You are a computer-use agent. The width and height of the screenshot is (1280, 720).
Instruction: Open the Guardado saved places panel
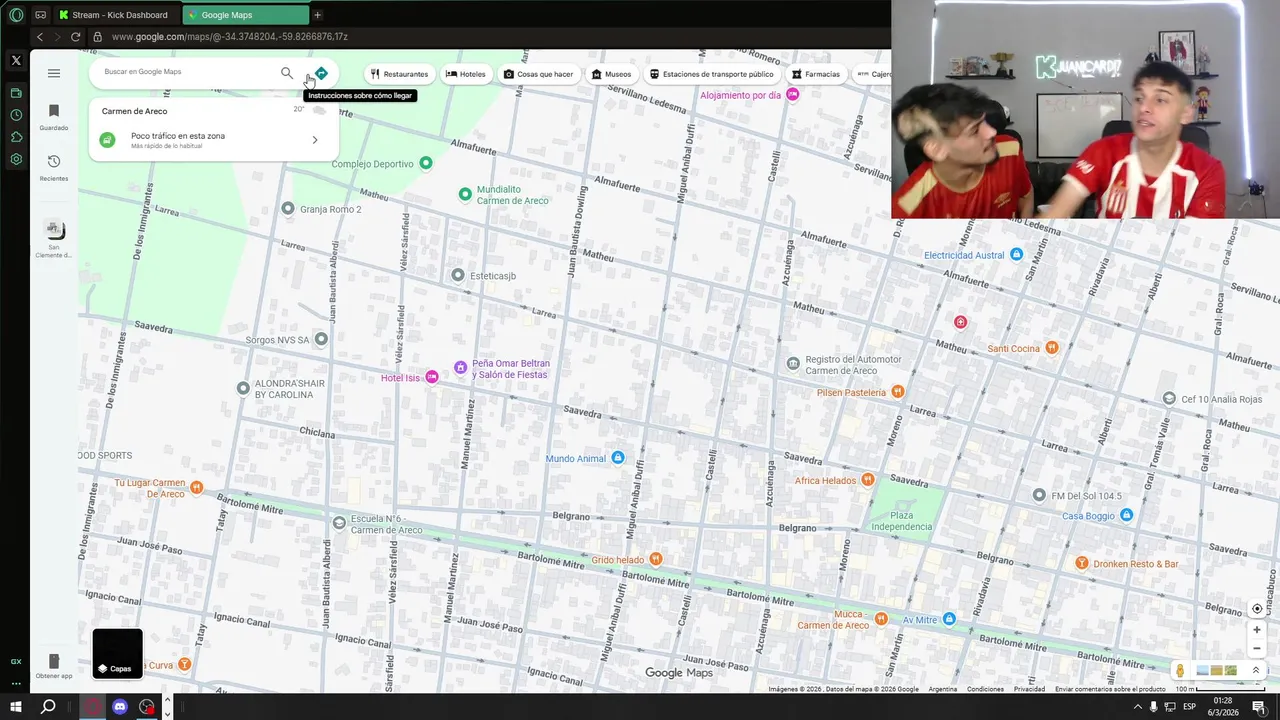(54, 116)
